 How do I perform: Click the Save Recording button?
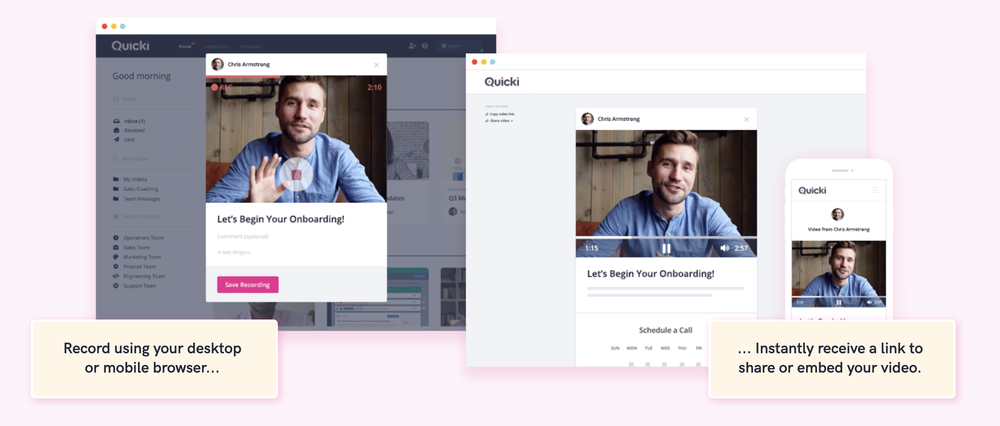point(247,284)
